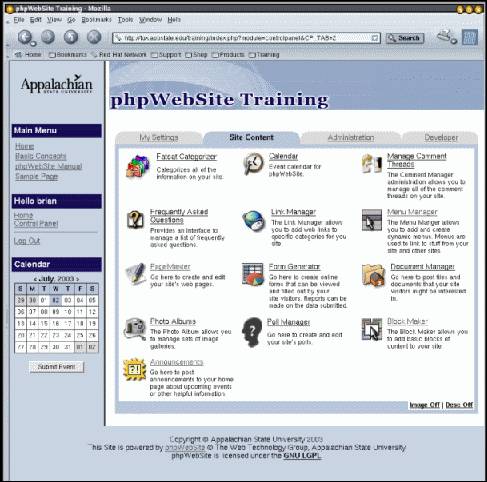Open the Support bookmark folder
The height and width of the screenshot is (482, 487).
pos(166,55)
